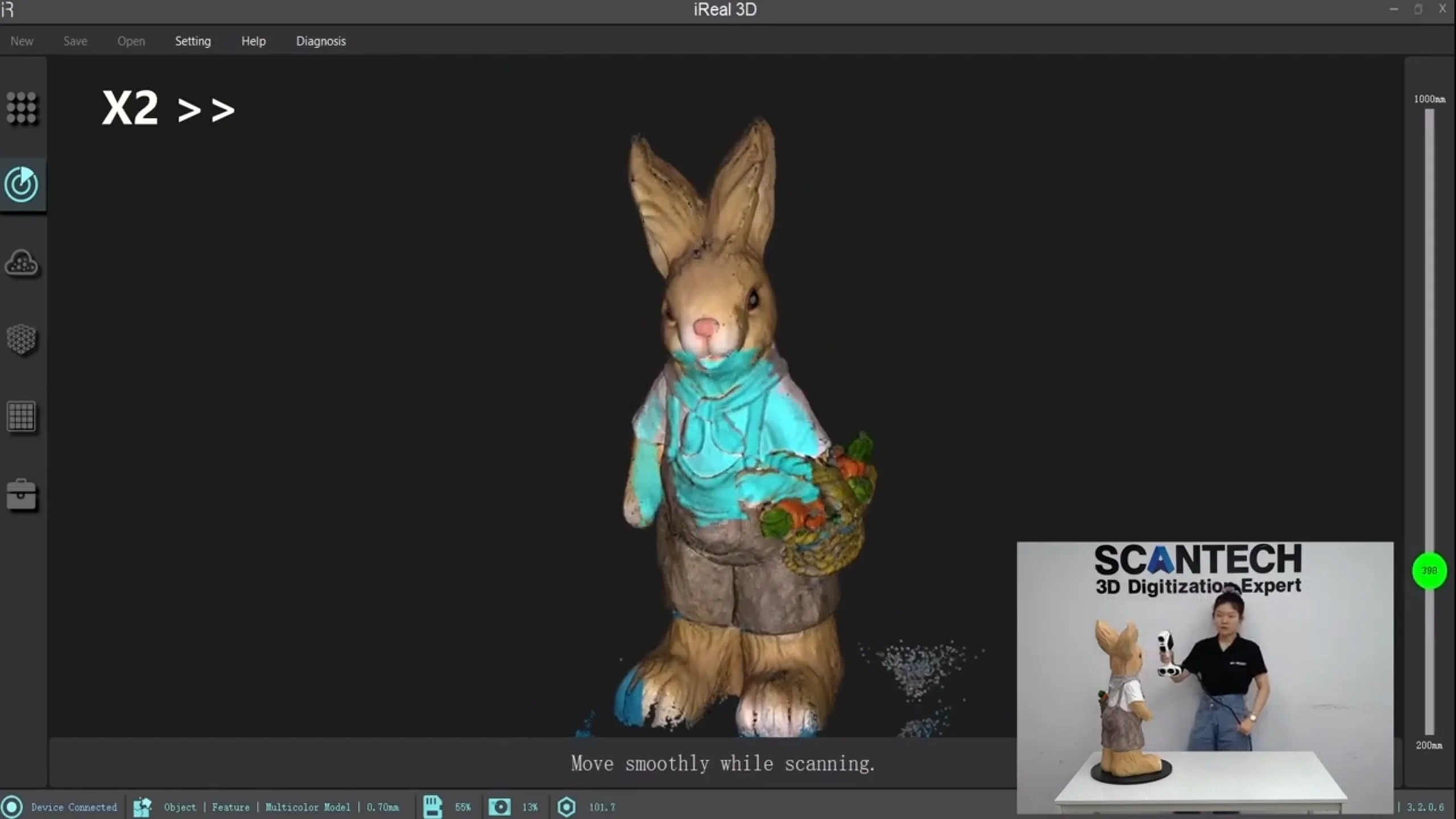
Task: Open the toolbox briefcase icon
Action: click(22, 495)
